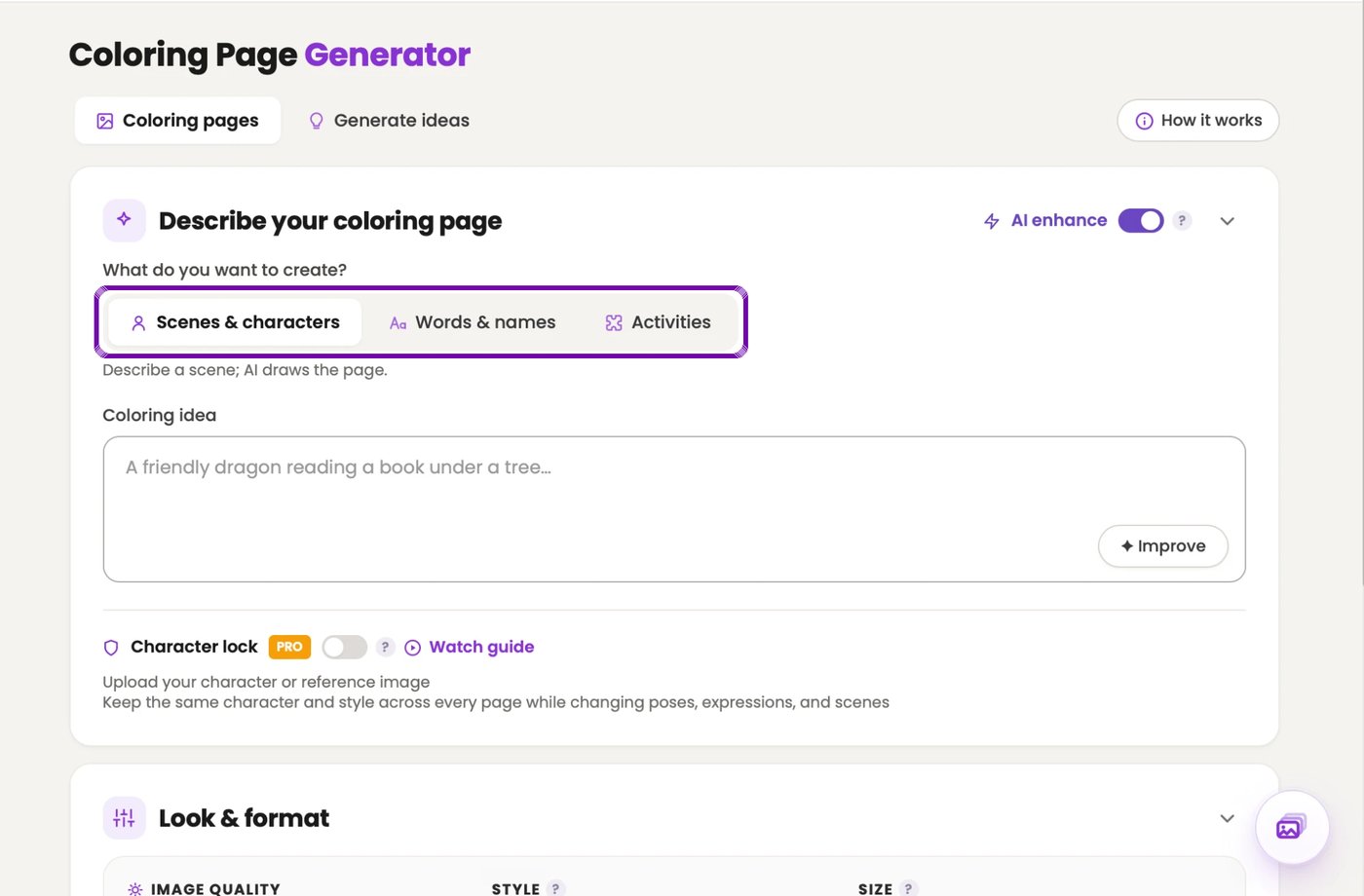Open the Watch guide link
The height and width of the screenshot is (896, 1364).
click(470, 648)
